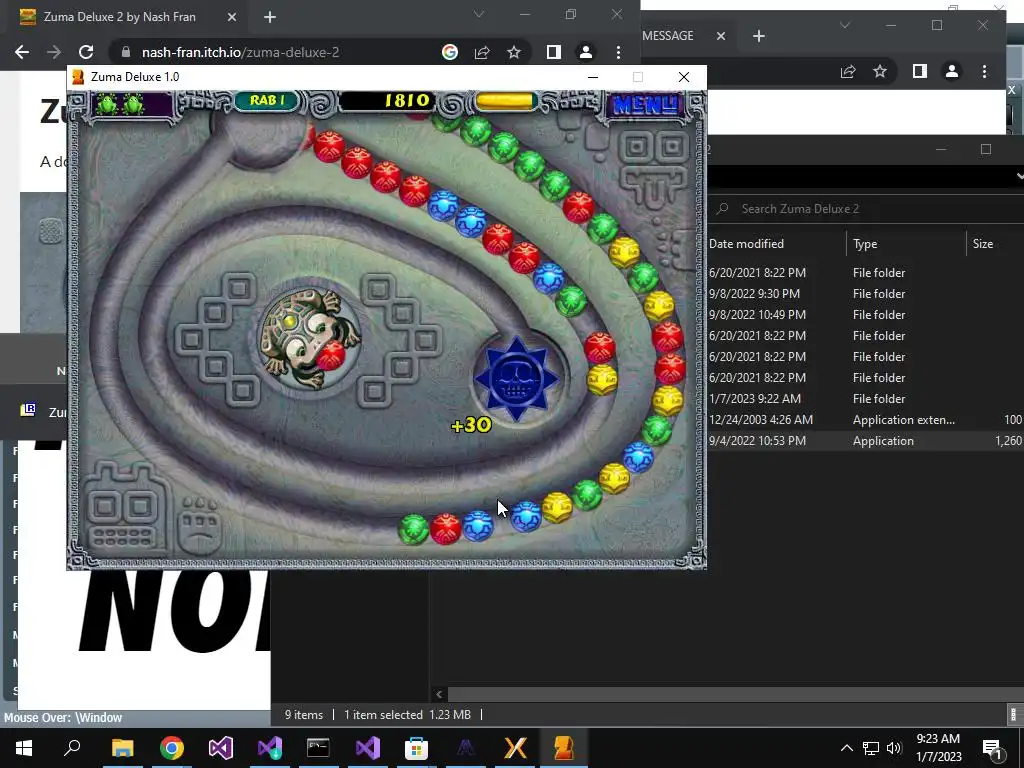The width and height of the screenshot is (1024, 768).
Task: Select the 9/4/2022 10:53 PM Application row
Action: click(866, 441)
